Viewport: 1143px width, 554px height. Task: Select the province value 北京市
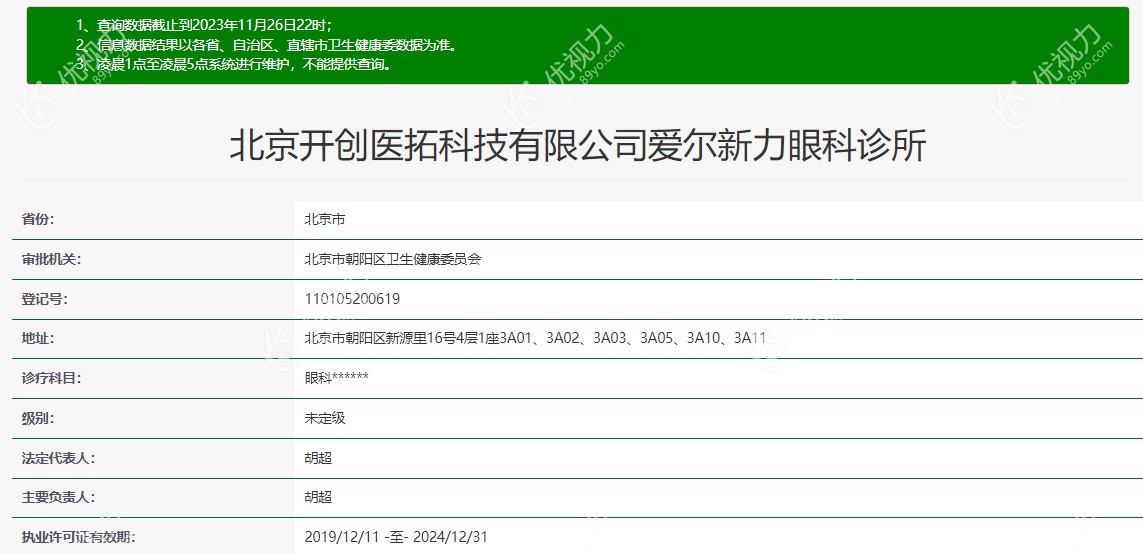tap(324, 219)
